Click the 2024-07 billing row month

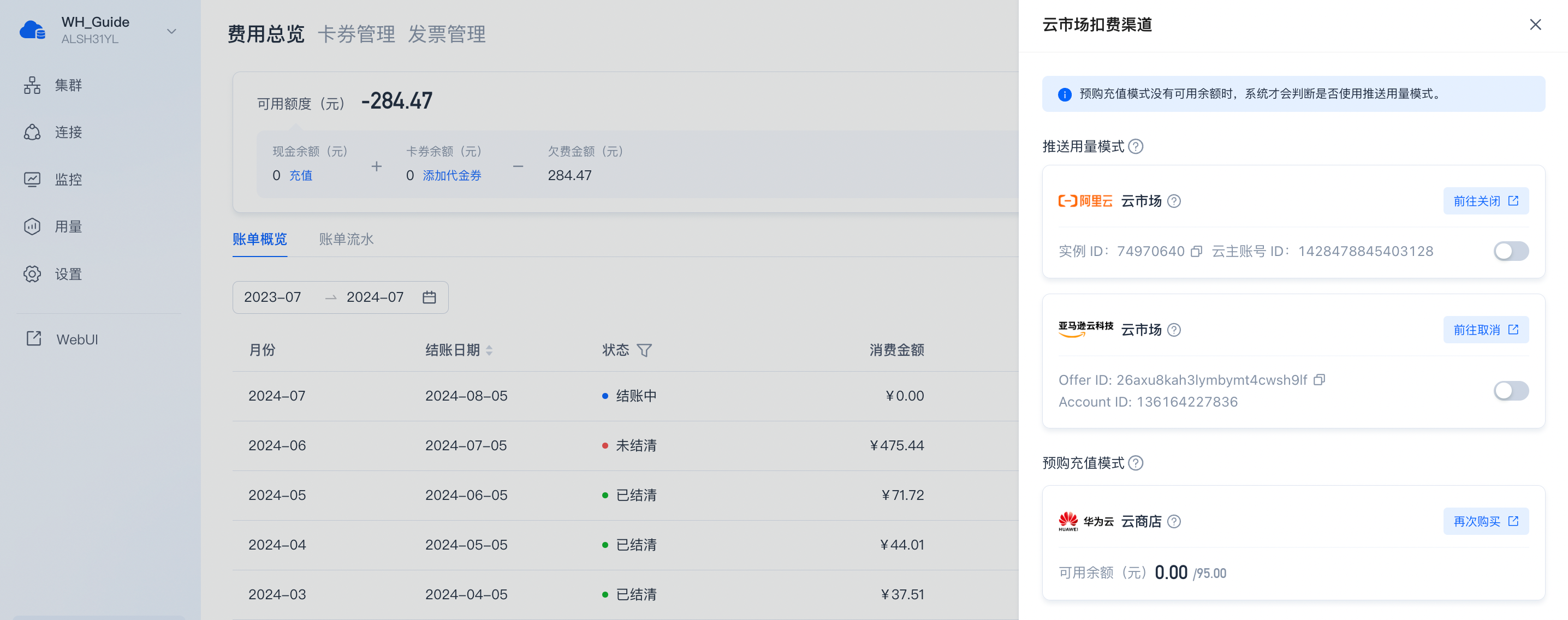(277, 396)
